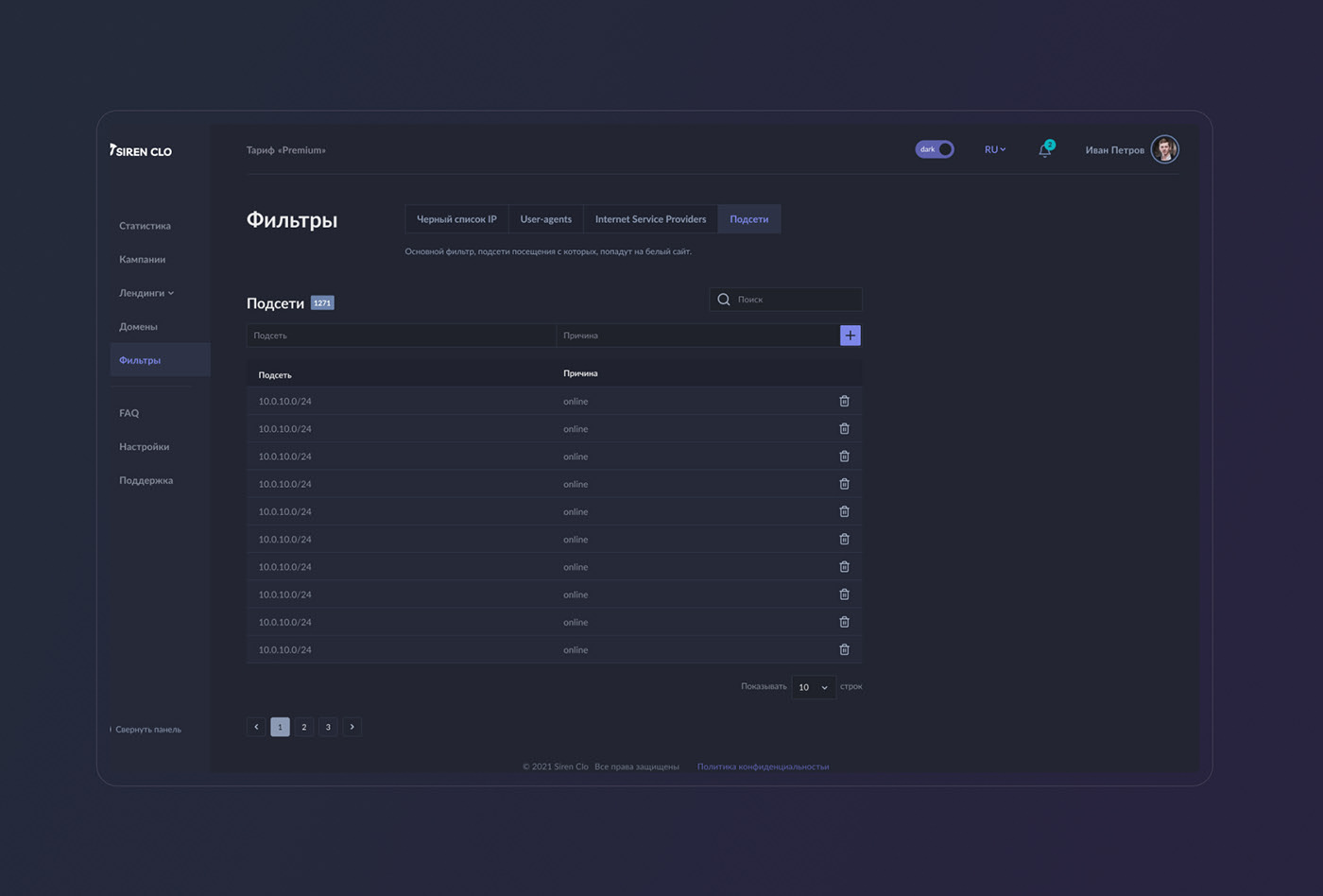Delete the last subnet row via trash icon
Viewport: 1323px width, 896px height.
click(x=845, y=649)
